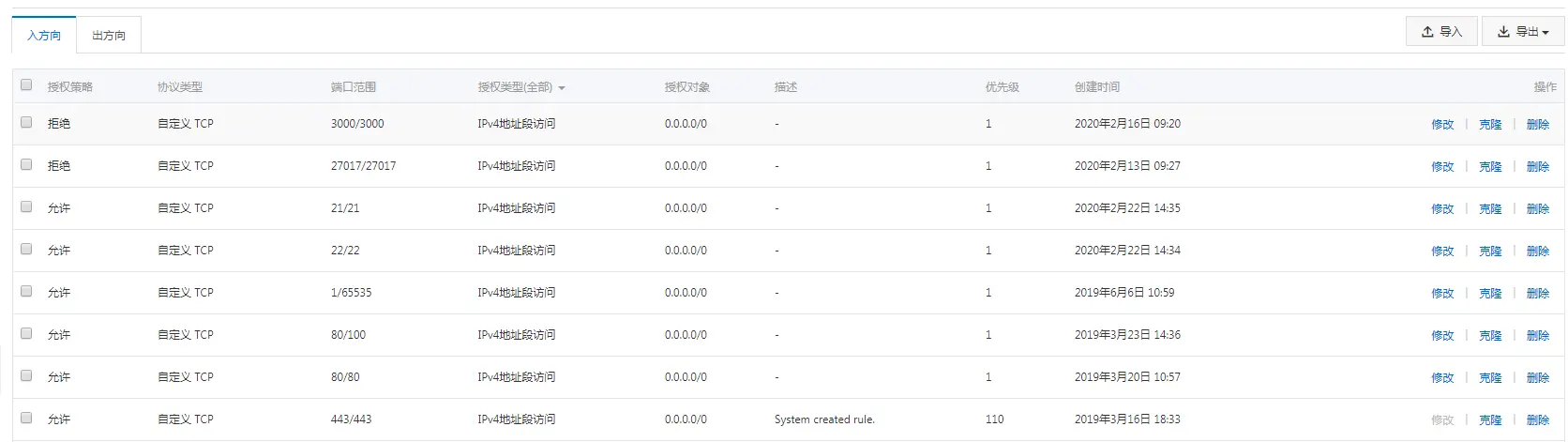This screenshot has width=1568, height=442.
Task: Select checkbox of the 443/443 rule
Action: 26,418
